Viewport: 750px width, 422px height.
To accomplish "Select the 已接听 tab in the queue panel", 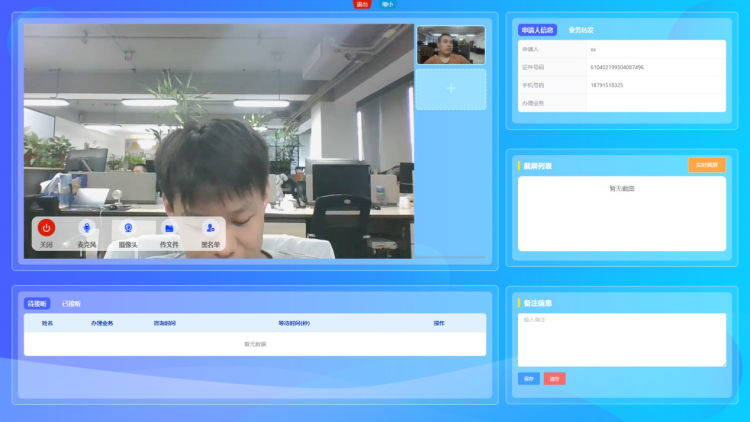I will coord(71,304).
